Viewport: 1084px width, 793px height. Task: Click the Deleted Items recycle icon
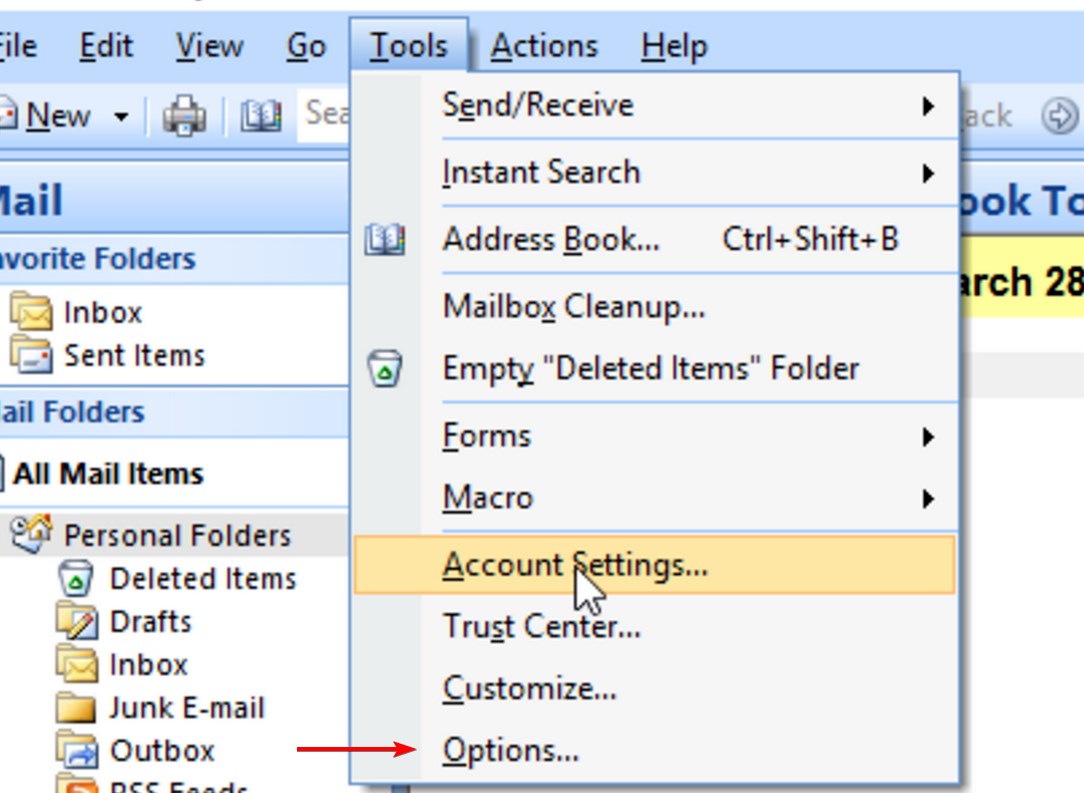(75, 578)
